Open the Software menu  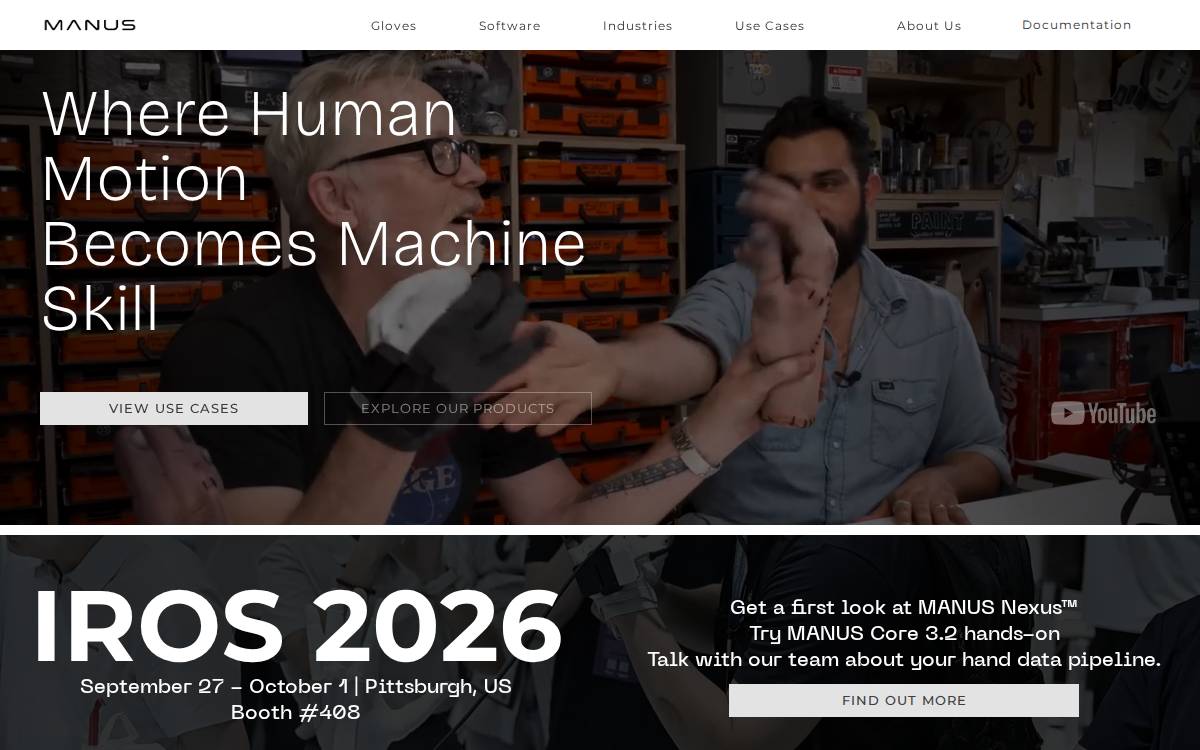coord(509,26)
